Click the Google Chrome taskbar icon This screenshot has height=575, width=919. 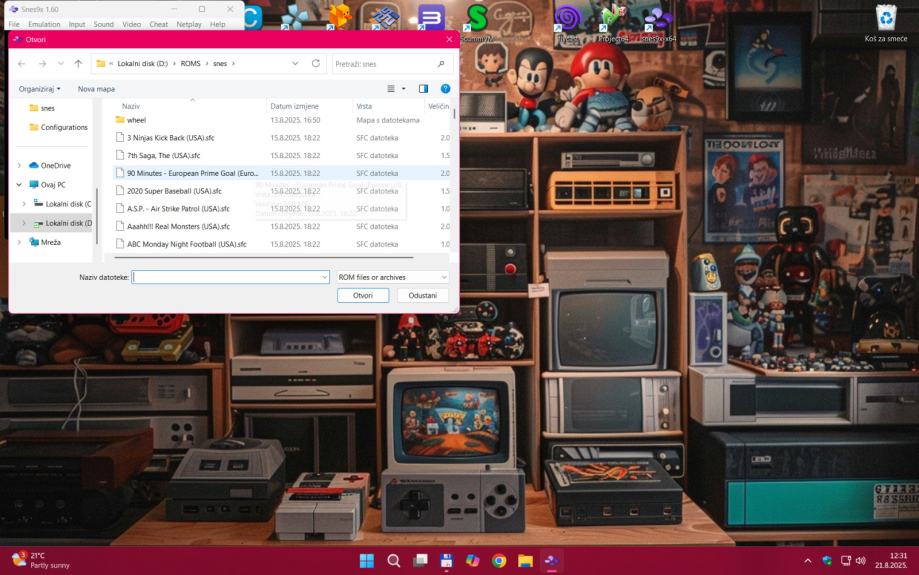[x=499, y=561]
